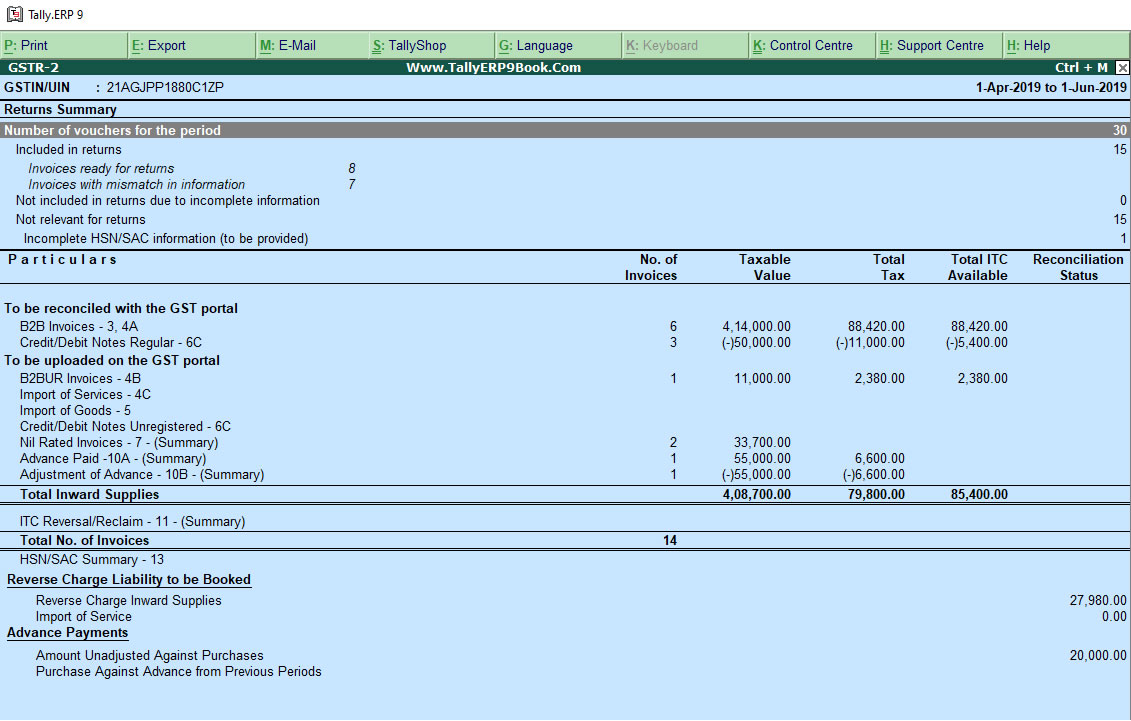Click total inward supplies taxable value 4,08,700.00
The image size is (1131, 721).
(x=757, y=495)
